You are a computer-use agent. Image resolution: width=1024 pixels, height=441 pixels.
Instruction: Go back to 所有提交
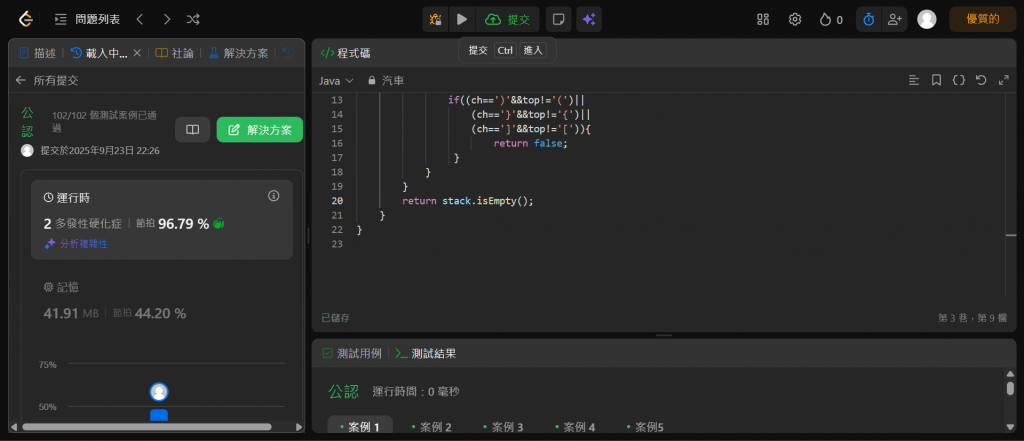(x=47, y=80)
